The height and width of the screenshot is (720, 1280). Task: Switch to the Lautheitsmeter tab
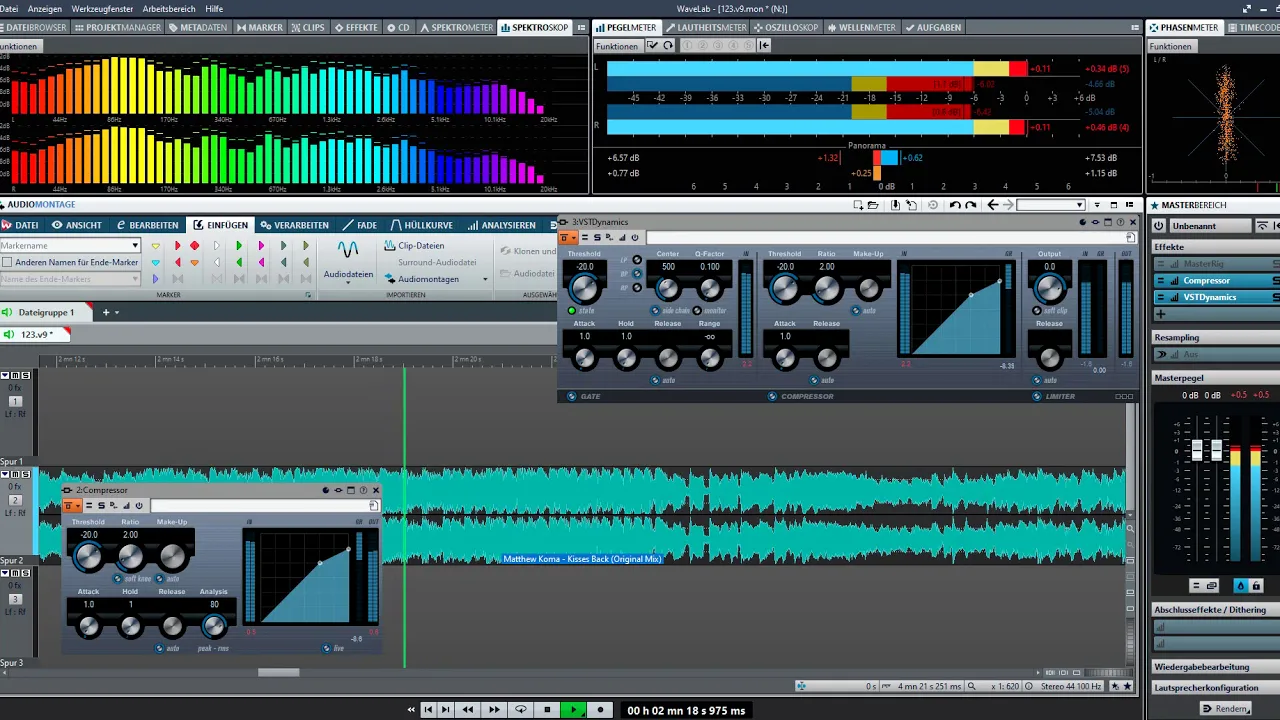click(x=706, y=28)
